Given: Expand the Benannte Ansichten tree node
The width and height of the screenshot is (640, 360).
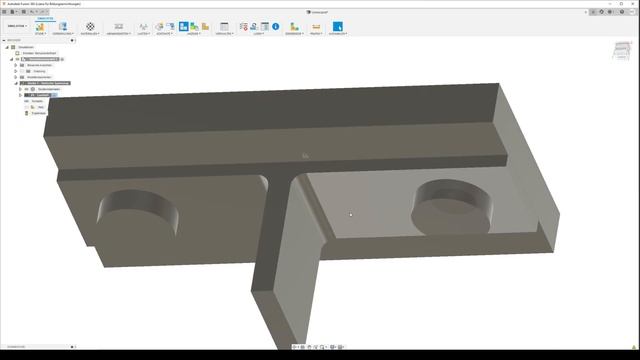Looking at the screenshot, I should [16, 65].
